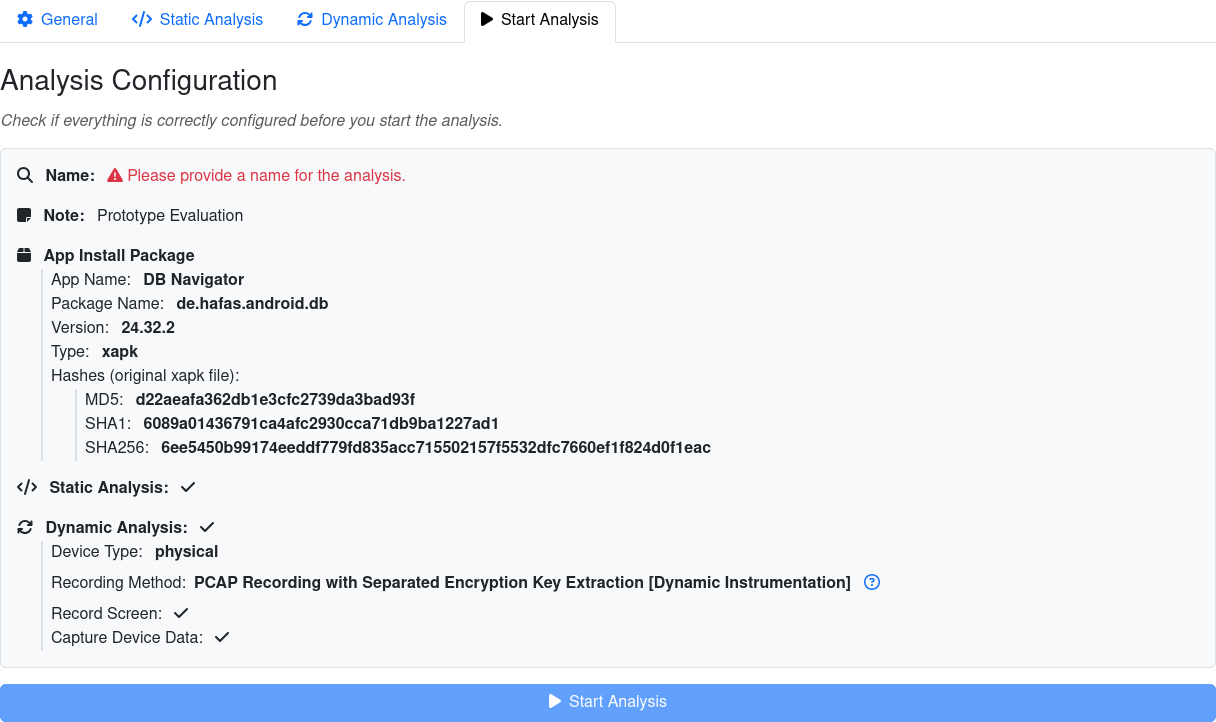Click the sticky note icon beside Note

point(25,216)
